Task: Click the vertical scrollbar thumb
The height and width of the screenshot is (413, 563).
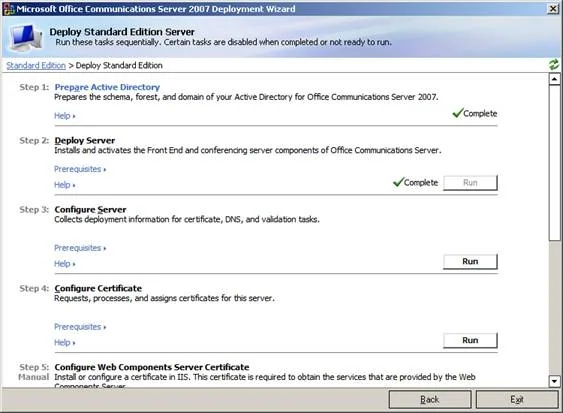Action: (554, 163)
